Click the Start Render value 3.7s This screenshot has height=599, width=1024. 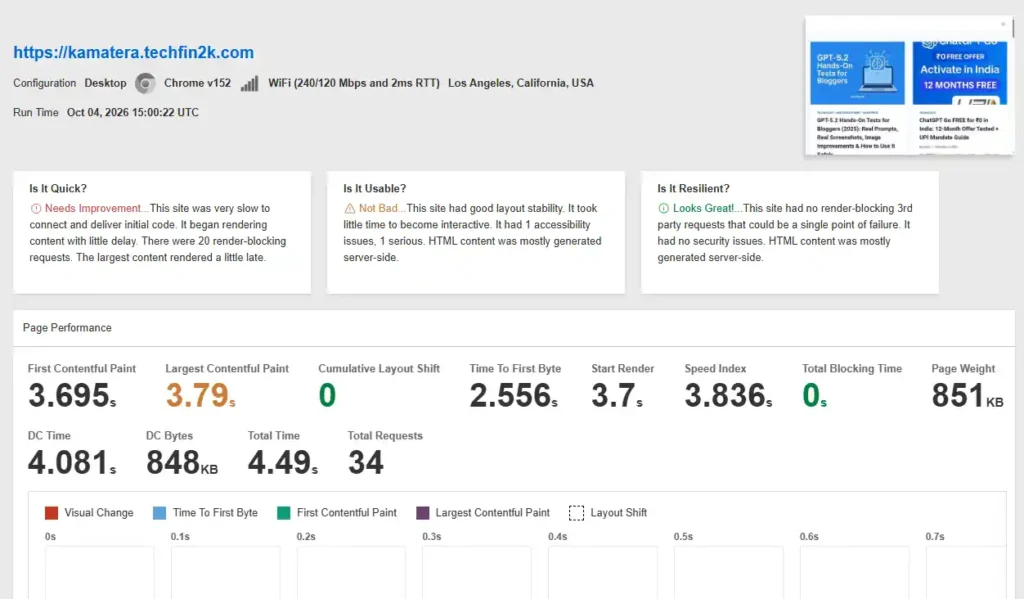coord(617,395)
